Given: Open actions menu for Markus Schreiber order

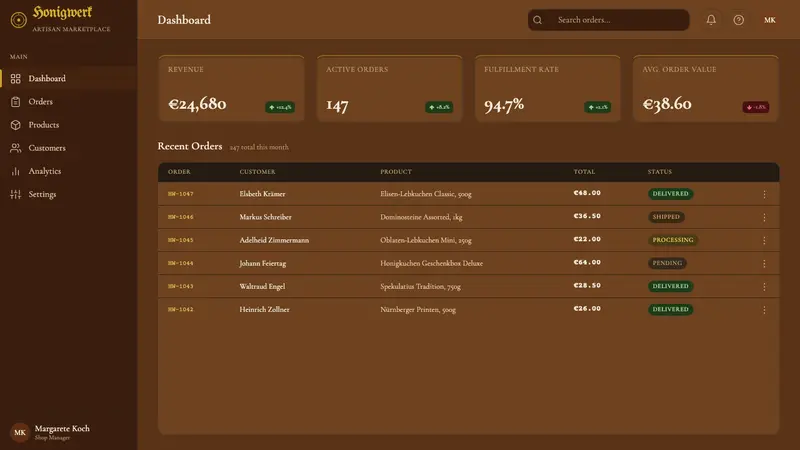Looking at the screenshot, I should tap(764, 217).
